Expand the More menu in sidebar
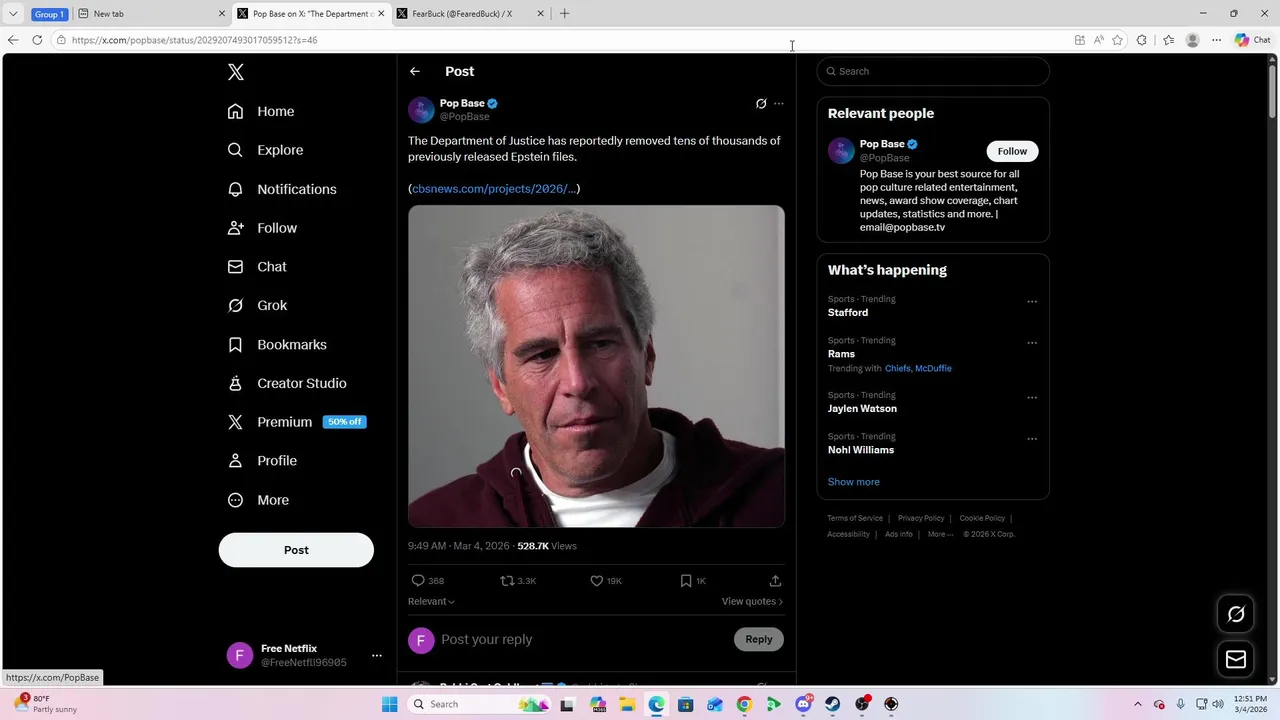 tap(258, 500)
